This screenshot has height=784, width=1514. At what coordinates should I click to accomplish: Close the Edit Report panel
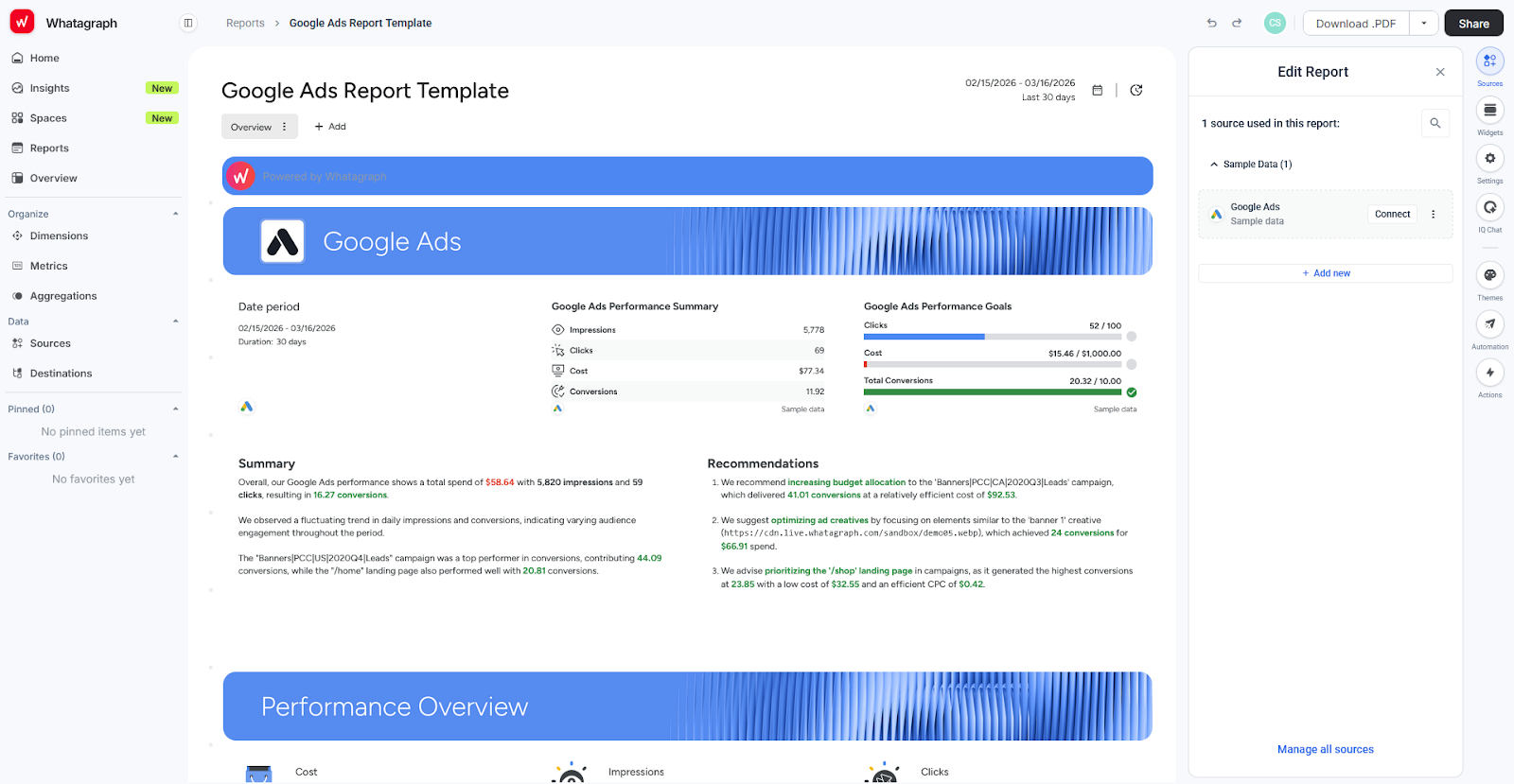click(1440, 72)
